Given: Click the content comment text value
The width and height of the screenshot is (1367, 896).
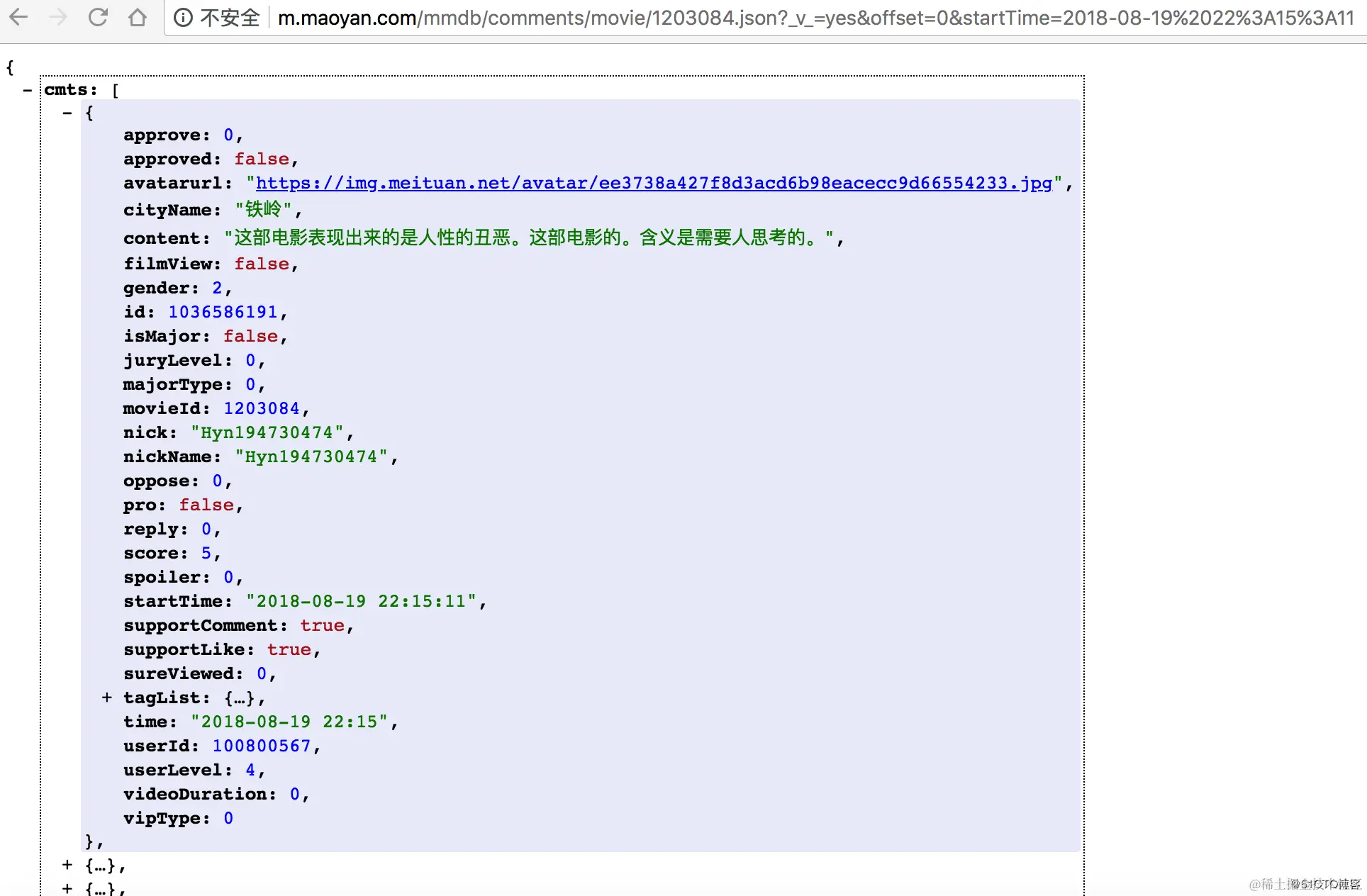Looking at the screenshot, I should (529, 237).
